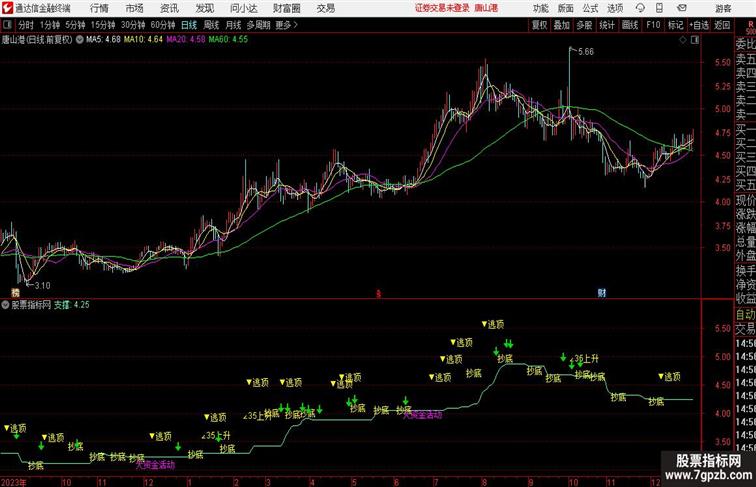Click the 榜 marker at chart bottom left

(x=15, y=293)
